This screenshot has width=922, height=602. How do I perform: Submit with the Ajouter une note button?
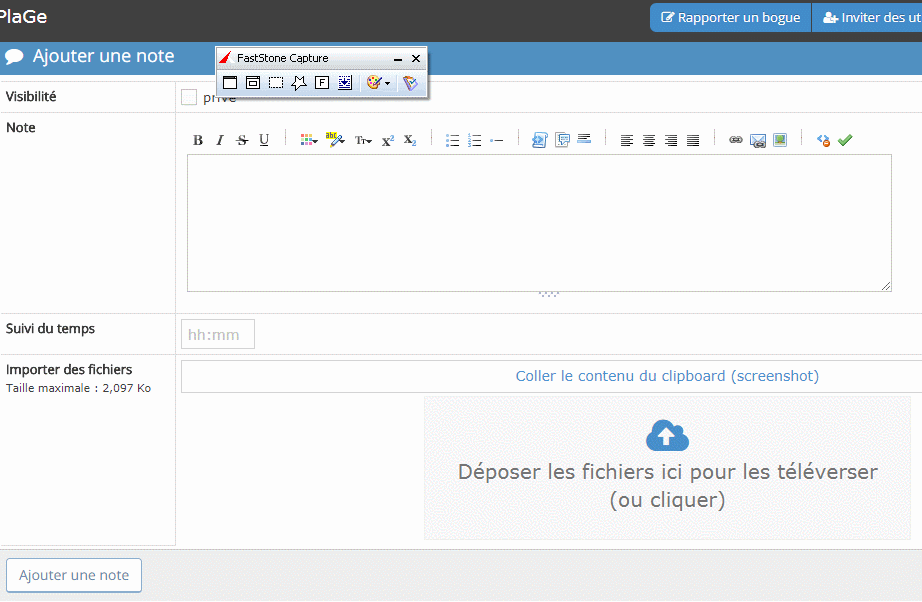tap(74, 575)
